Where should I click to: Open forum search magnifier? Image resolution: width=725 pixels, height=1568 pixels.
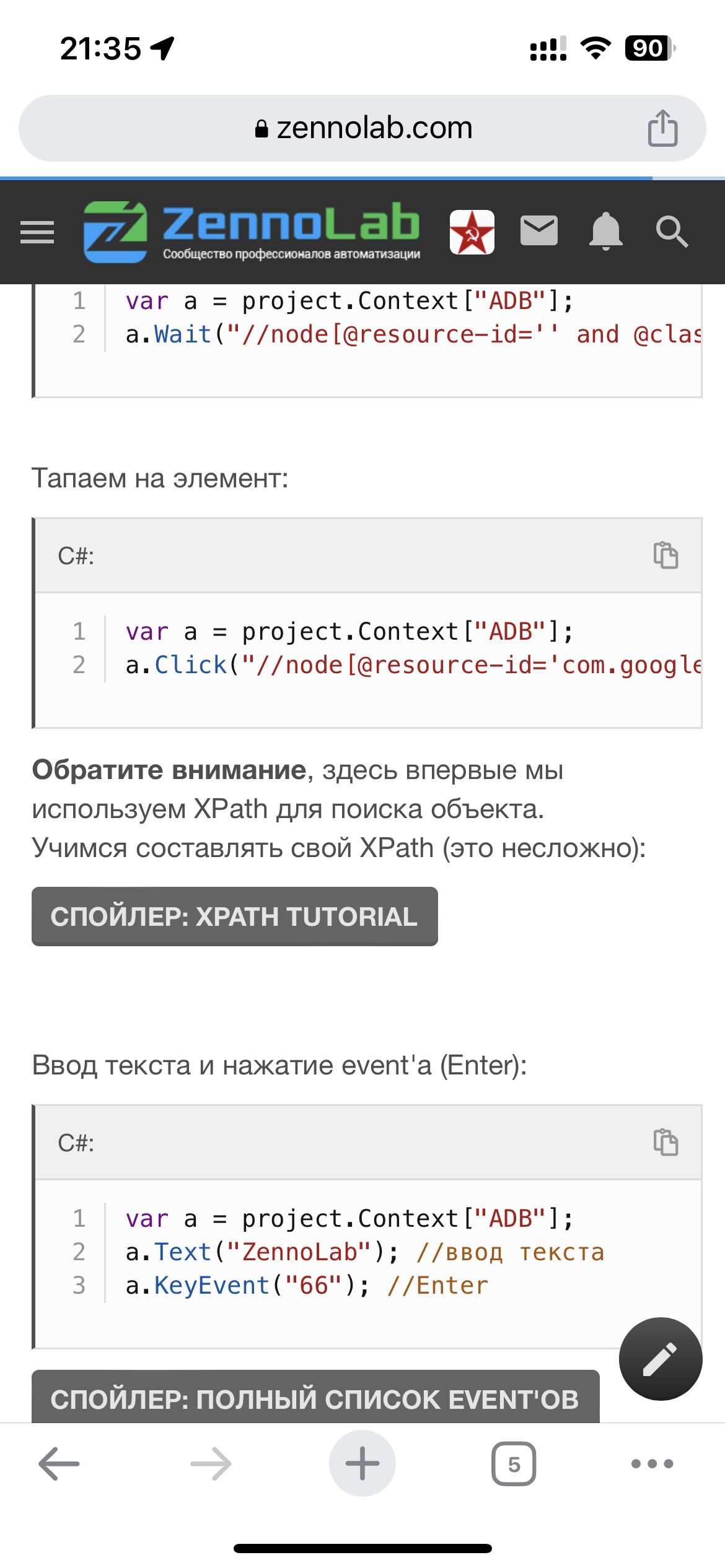[672, 232]
